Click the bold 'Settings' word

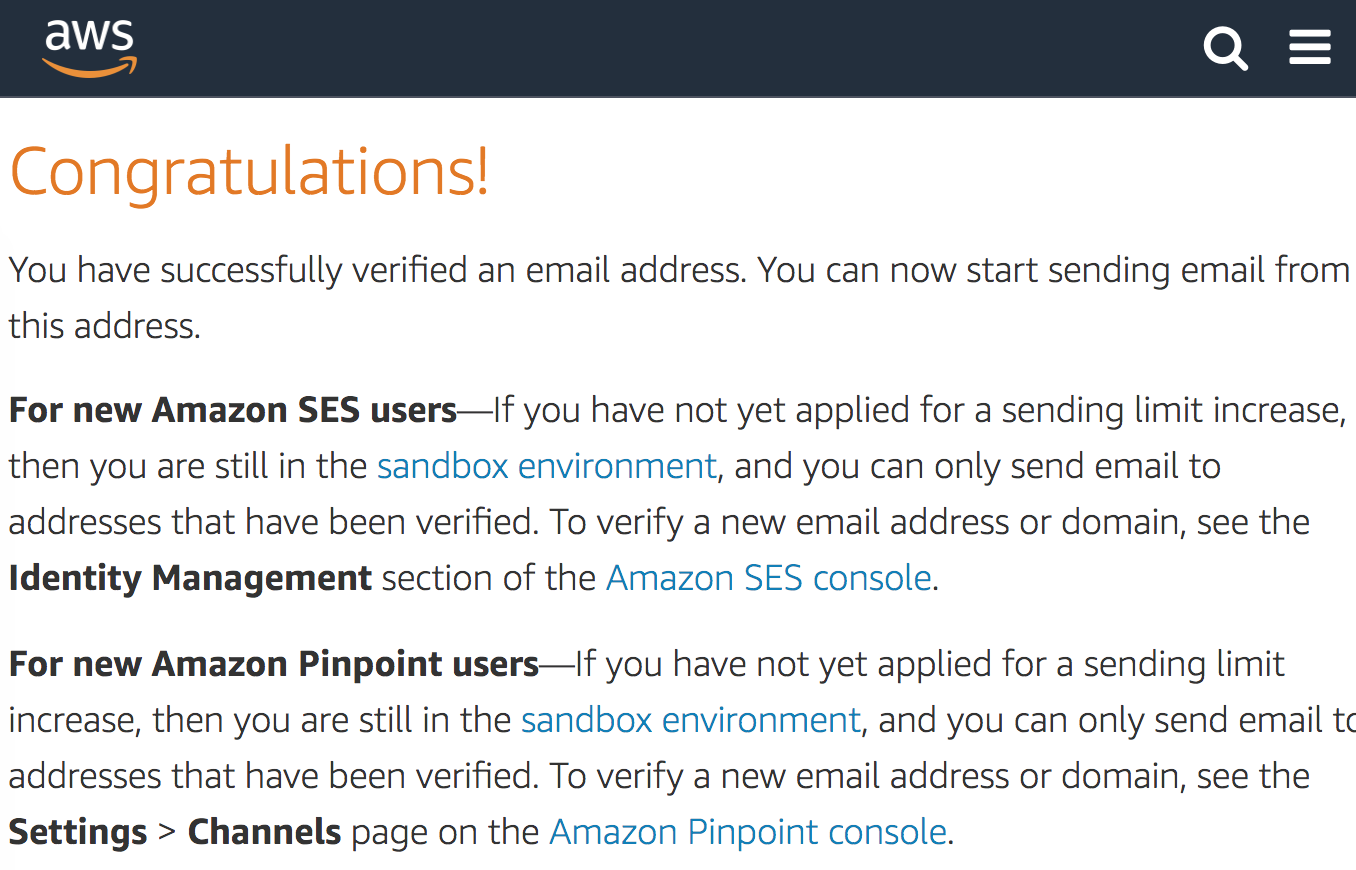78,832
